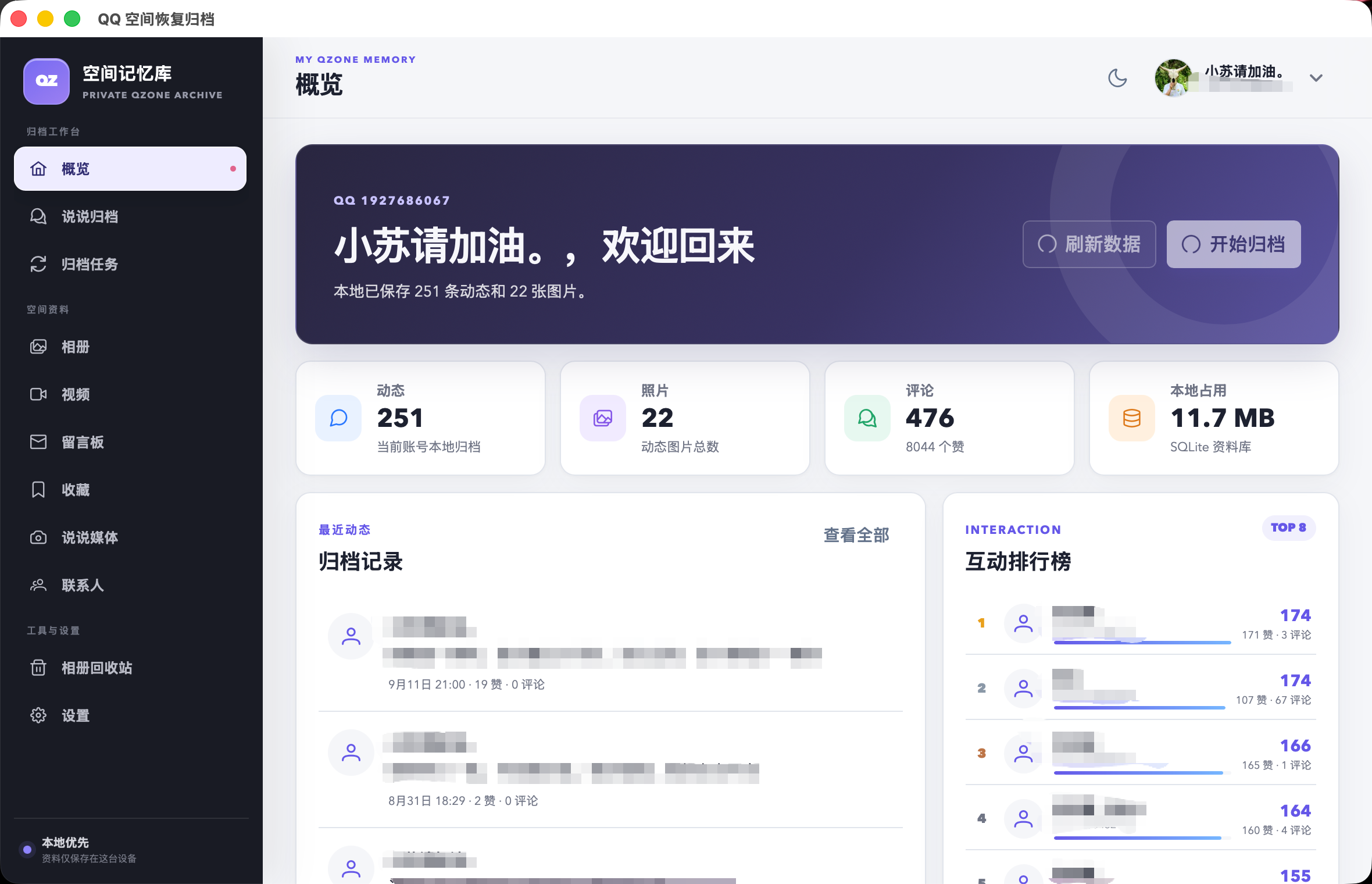Open 概览 home icon in sidebar
Image resolution: width=1372 pixels, height=884 pixels.
coord(38,169)
